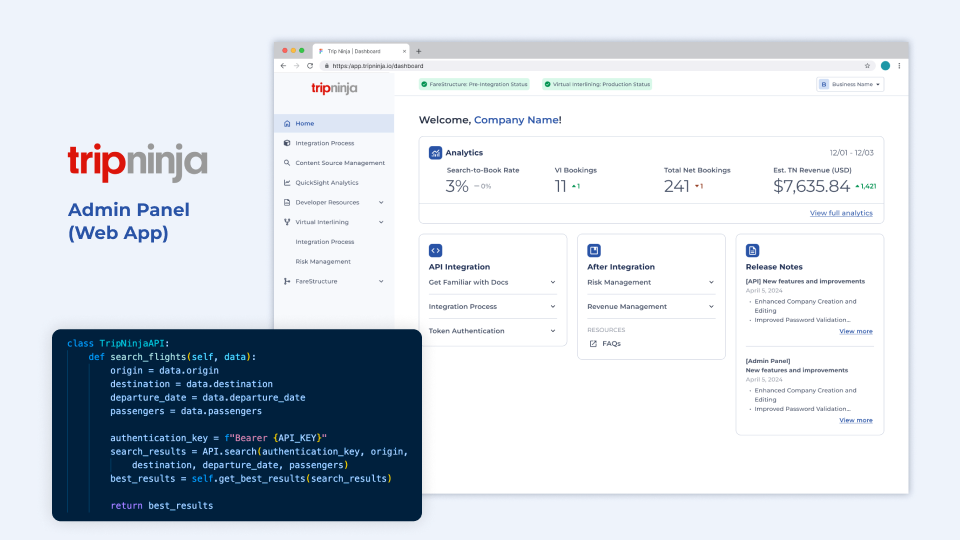Open the Business Name account dropdown
960x540 pixels.
(851, 85)
